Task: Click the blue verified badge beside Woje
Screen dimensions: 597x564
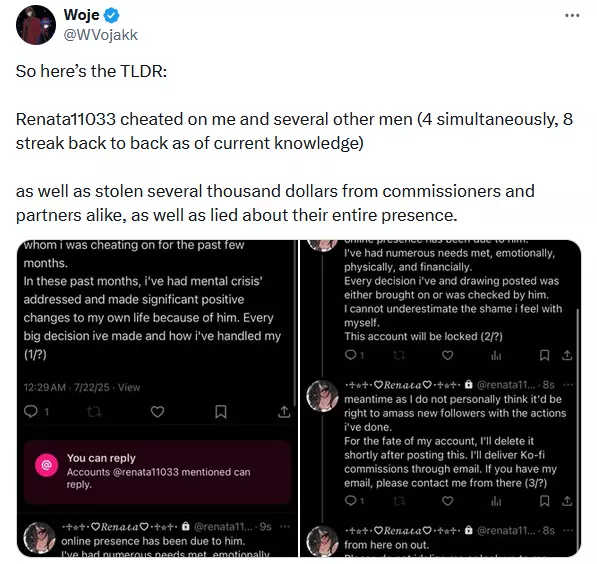Action: (112, 15)
